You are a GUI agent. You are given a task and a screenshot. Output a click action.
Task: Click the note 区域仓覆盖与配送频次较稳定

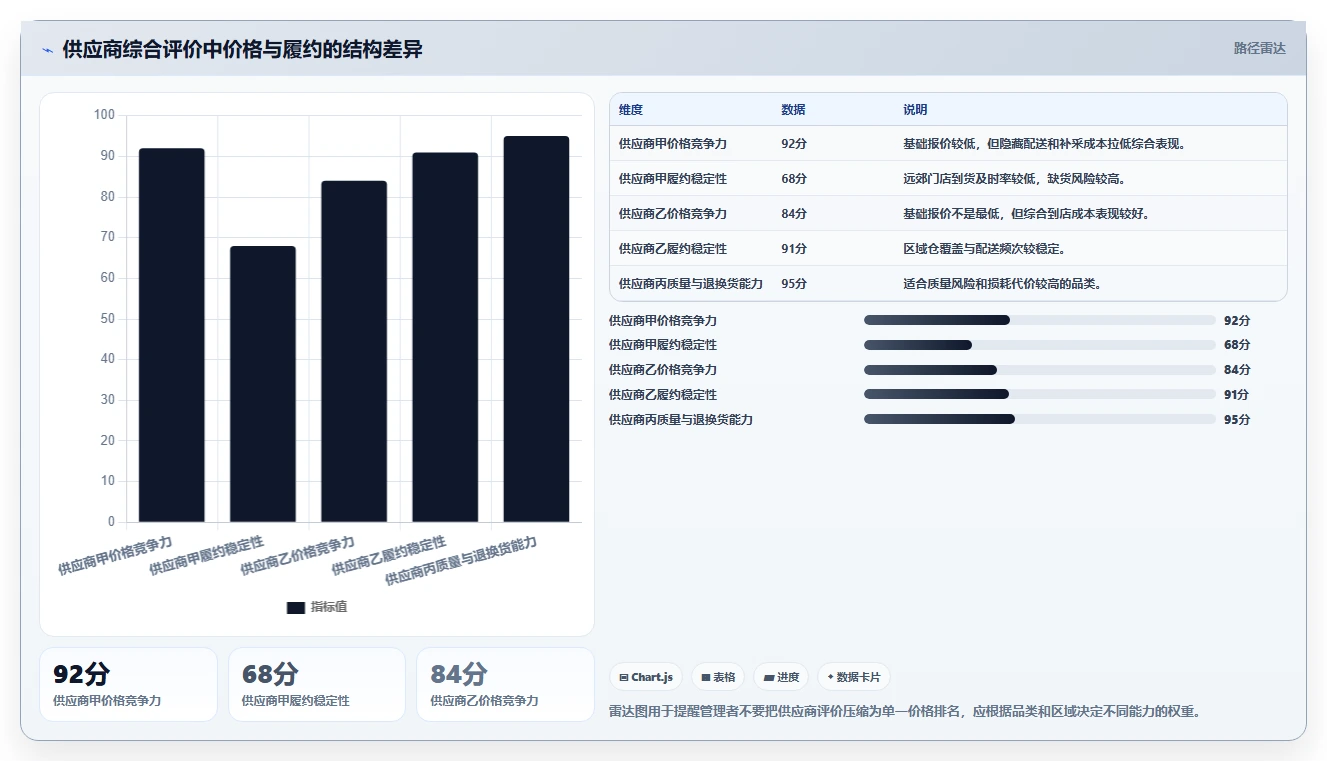(x=984, y=249)
